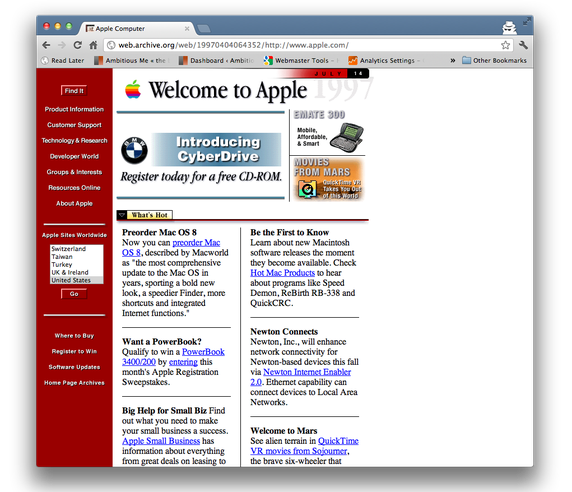This screenshot has width=572, height=492.
Task: Click the Webmaster Tools favicon
Action: click(x=268, y=61)
